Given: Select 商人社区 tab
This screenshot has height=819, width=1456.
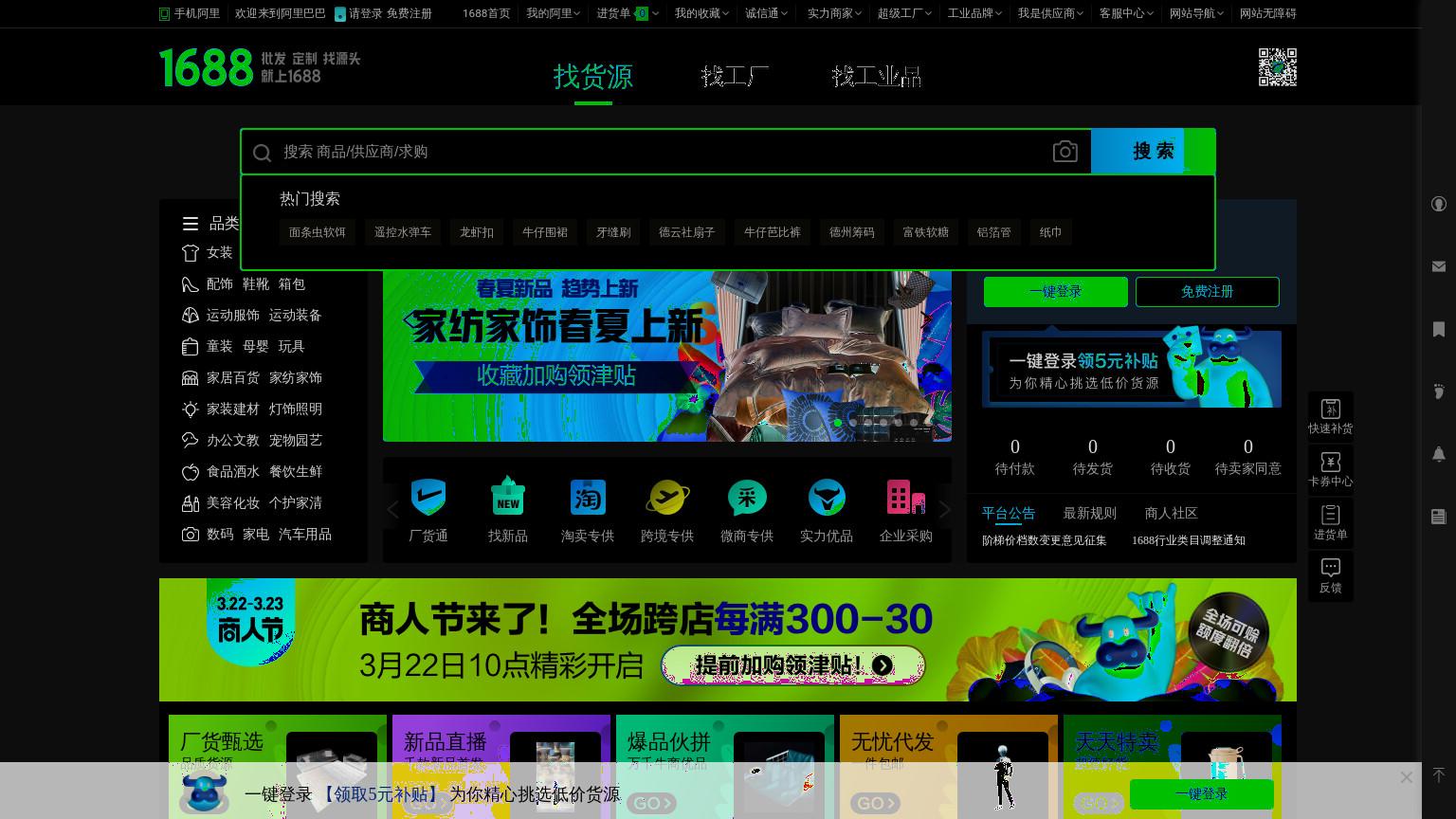Looking at the screenshot, I should 1172,513.
